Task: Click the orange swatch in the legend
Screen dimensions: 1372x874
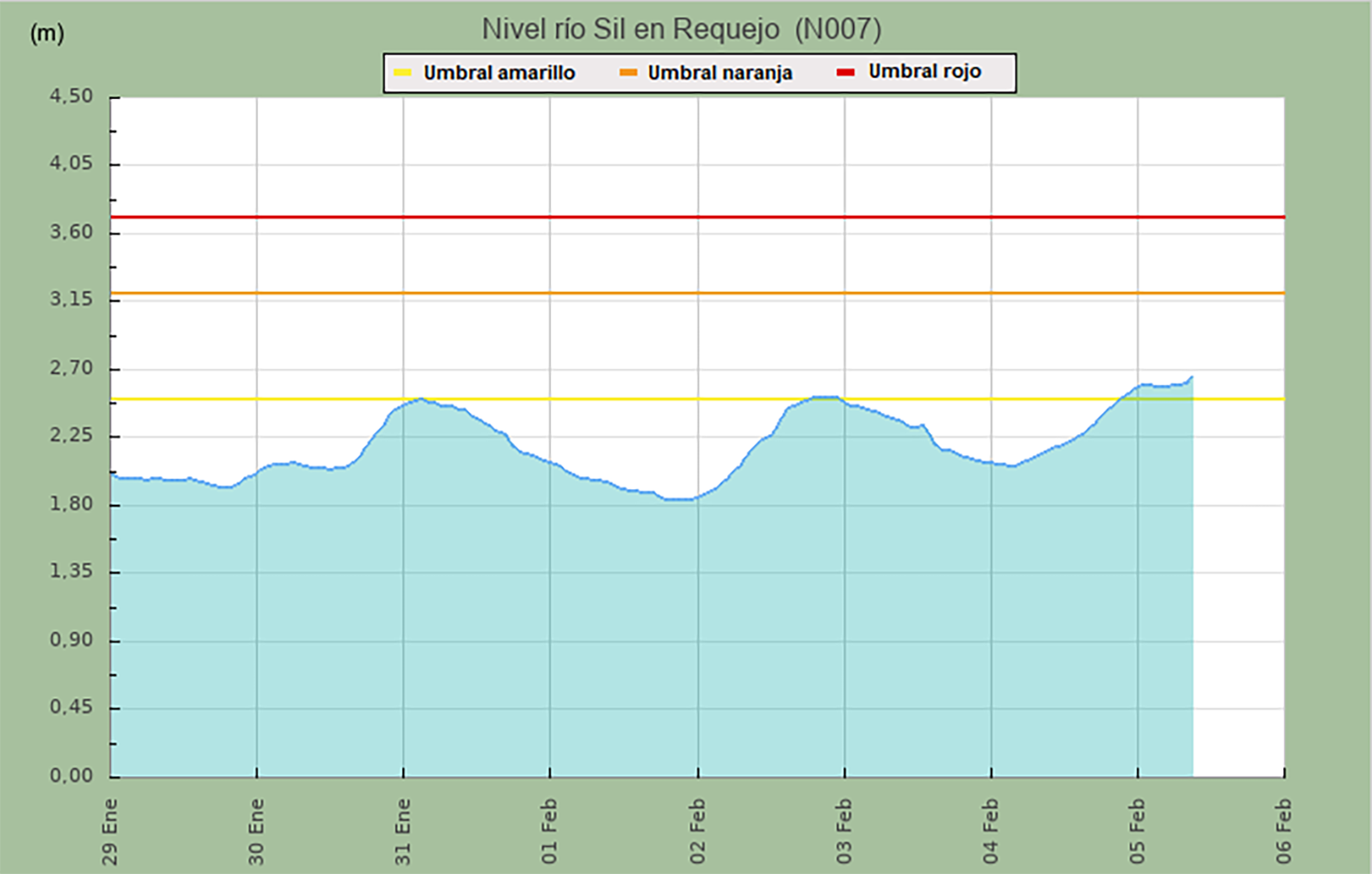Action: (x=627, y=73)
